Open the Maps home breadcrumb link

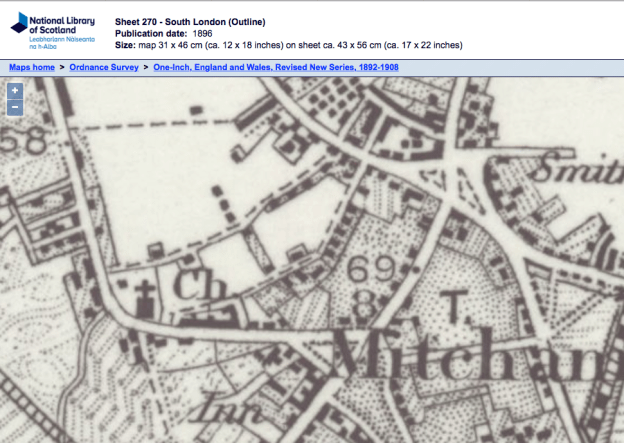point(32,67)
